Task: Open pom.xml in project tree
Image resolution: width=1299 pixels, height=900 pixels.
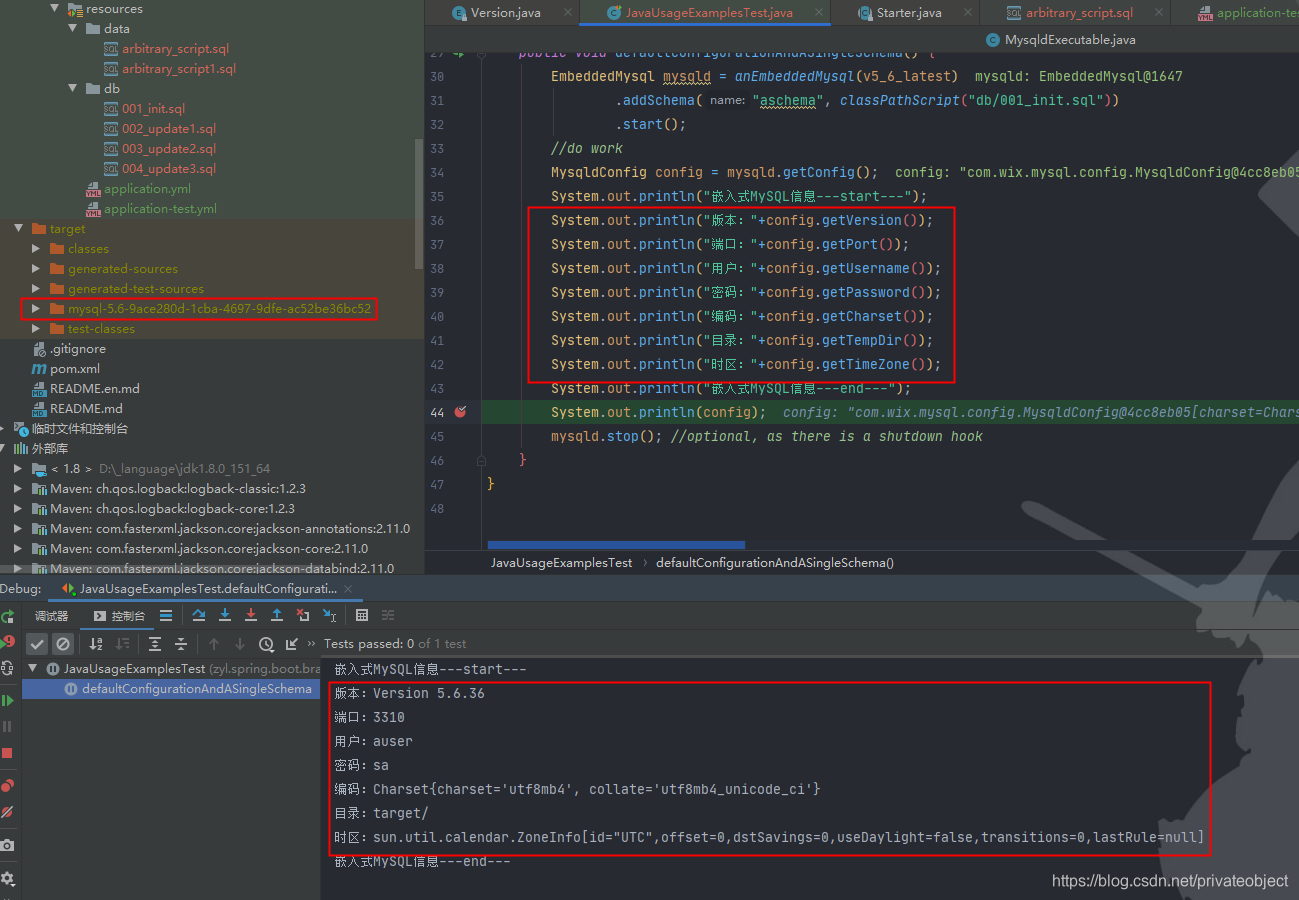Action: click(74, 369)
